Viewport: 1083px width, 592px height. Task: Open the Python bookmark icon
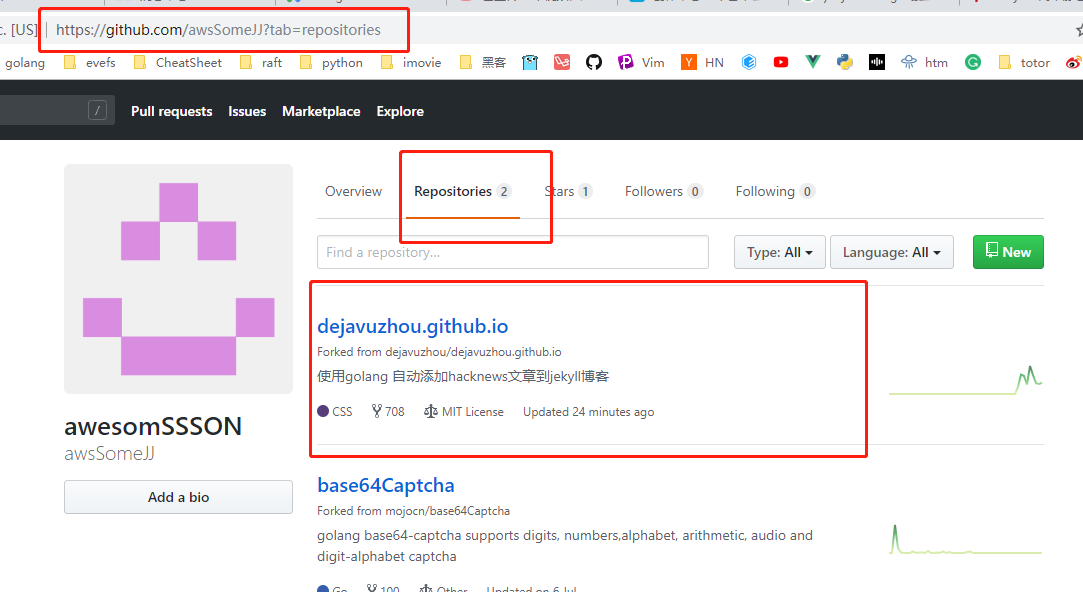pos(845,63)
